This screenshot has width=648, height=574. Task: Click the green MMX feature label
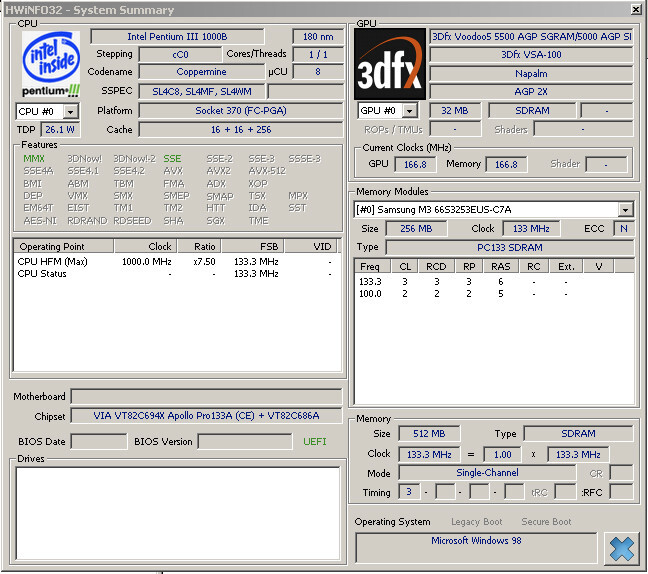34,159
